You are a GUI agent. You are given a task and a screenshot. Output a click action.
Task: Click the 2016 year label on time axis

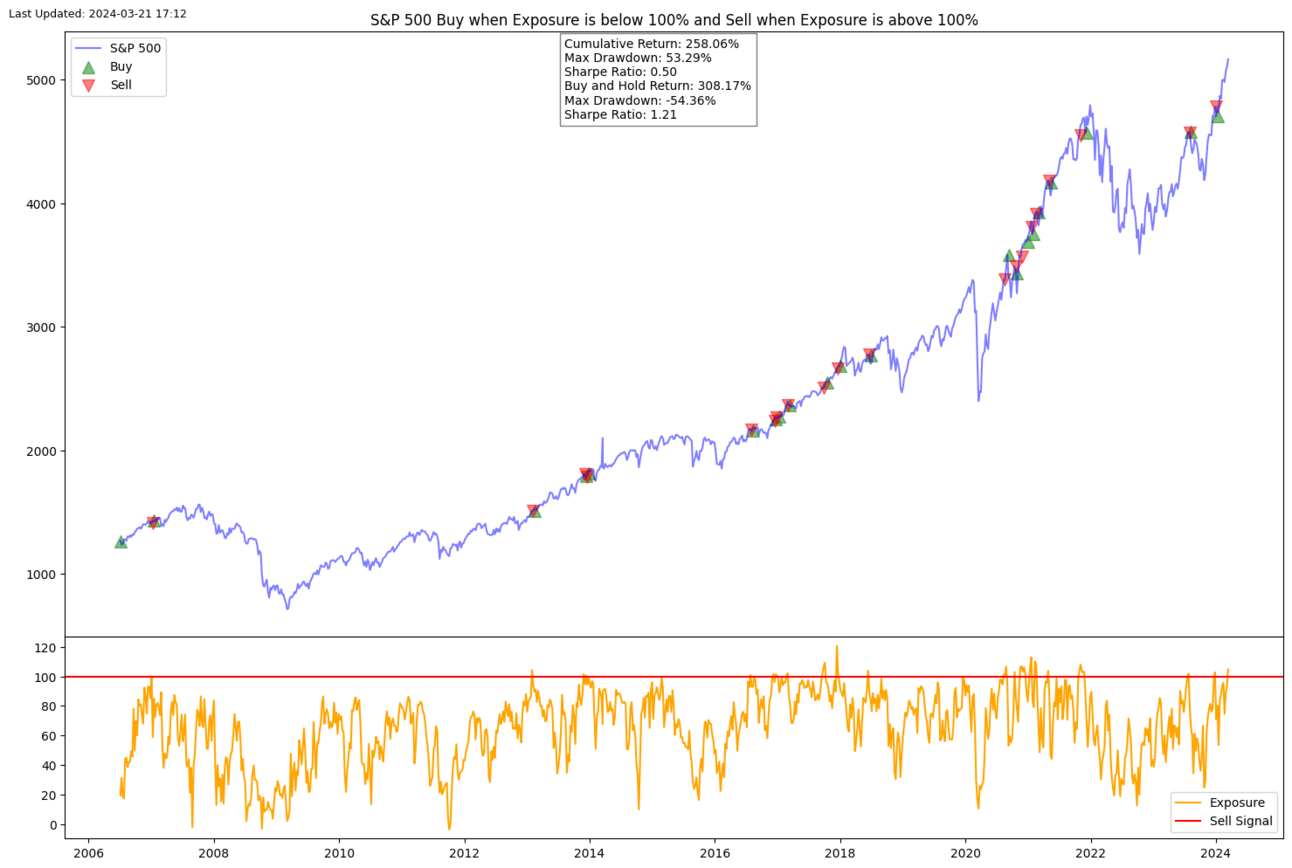[715, 854]
